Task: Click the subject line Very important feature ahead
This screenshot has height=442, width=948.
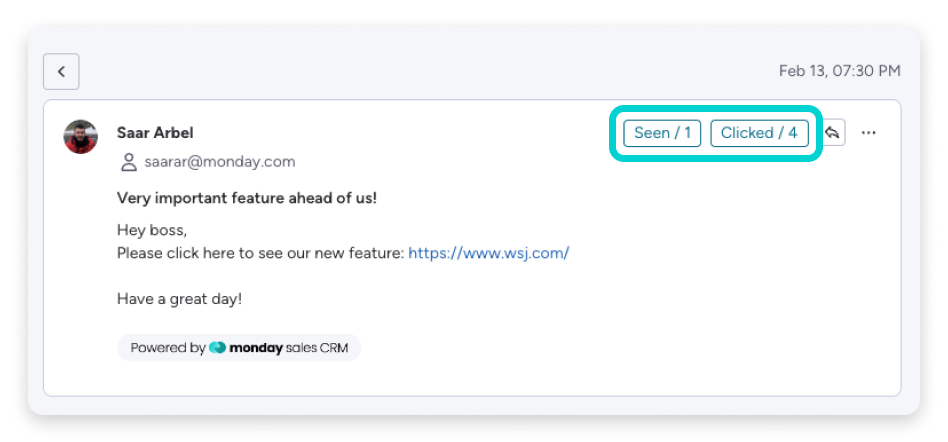Action: [x=247, y=198]
